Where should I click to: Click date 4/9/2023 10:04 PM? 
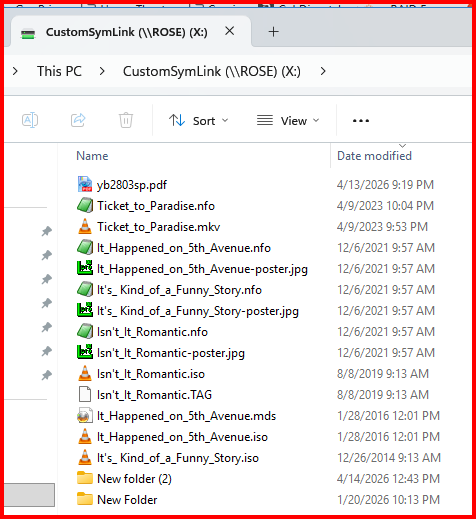tap(385, 206)
